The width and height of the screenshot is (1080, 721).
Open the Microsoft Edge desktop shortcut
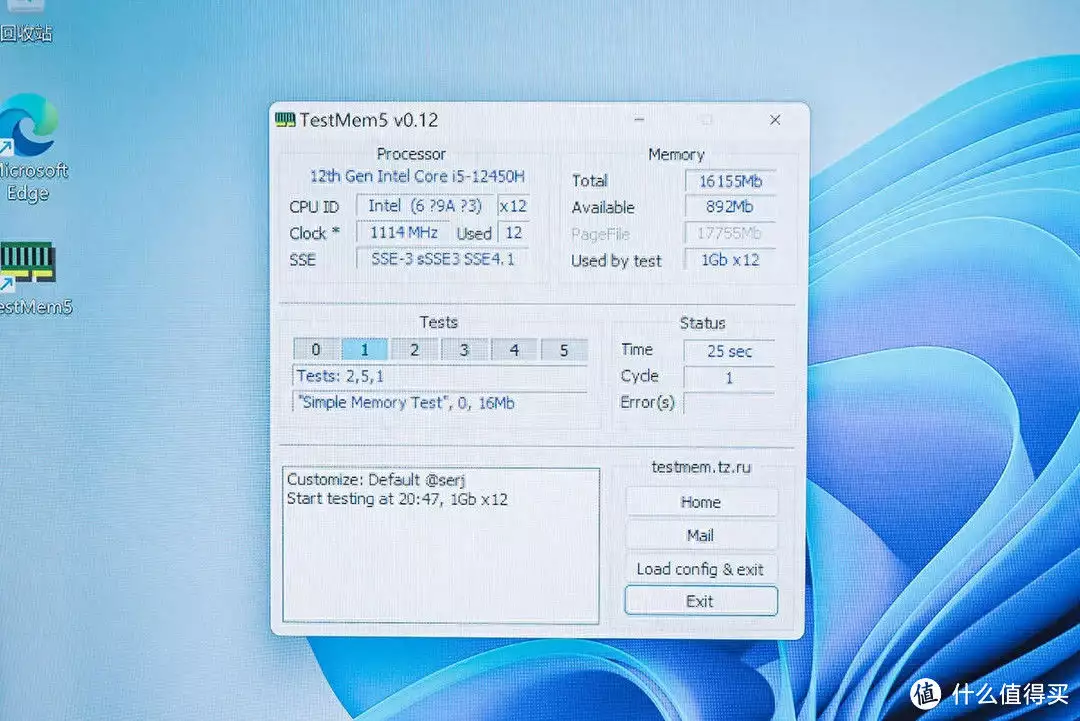pos(30,148)
